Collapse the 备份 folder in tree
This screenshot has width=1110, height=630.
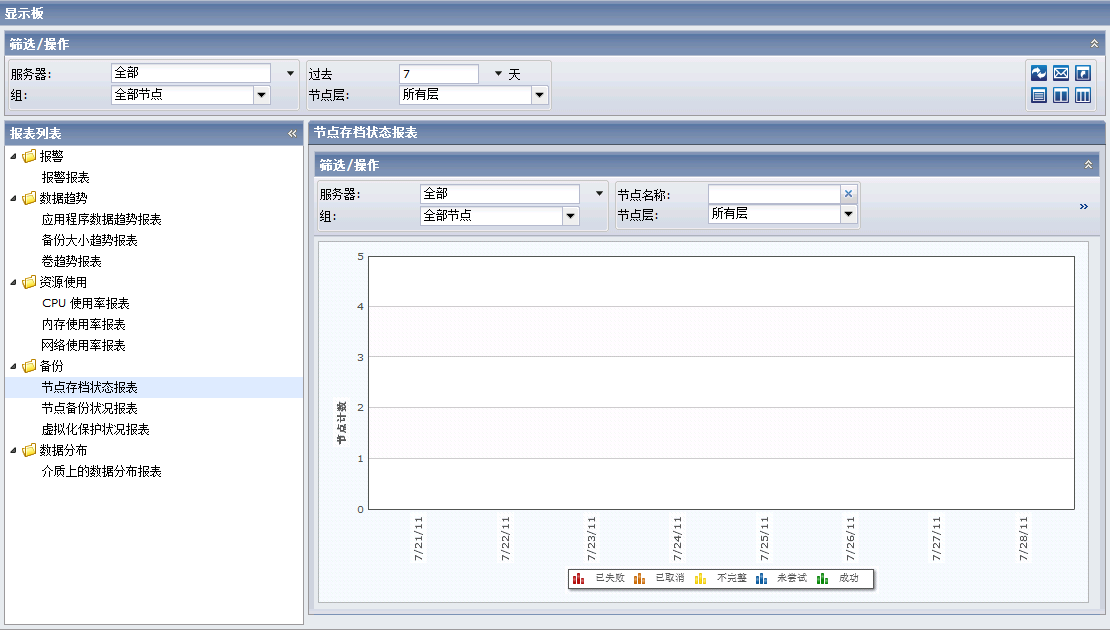pos(14,366)
